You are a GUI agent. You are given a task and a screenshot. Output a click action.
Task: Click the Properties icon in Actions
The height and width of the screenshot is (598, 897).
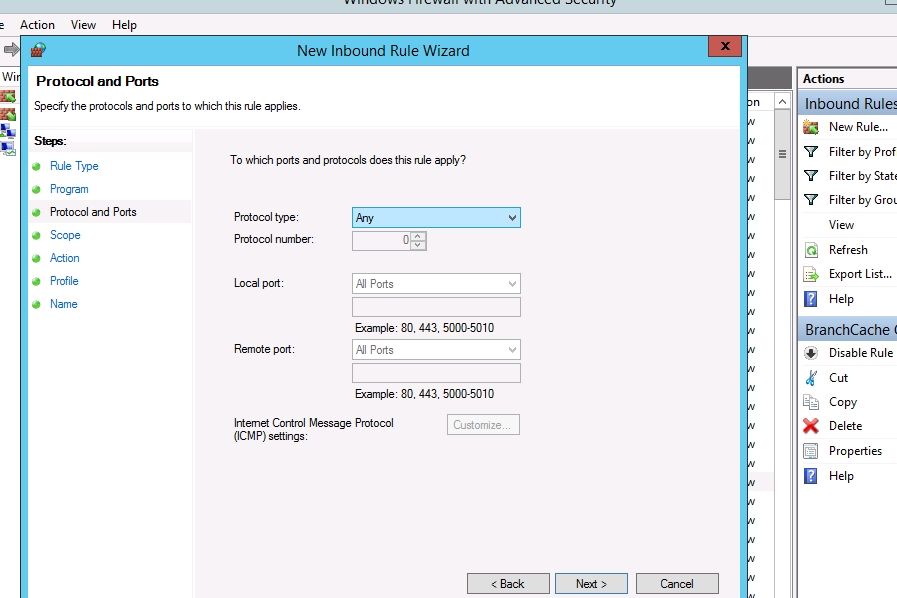tap(811, 451)
